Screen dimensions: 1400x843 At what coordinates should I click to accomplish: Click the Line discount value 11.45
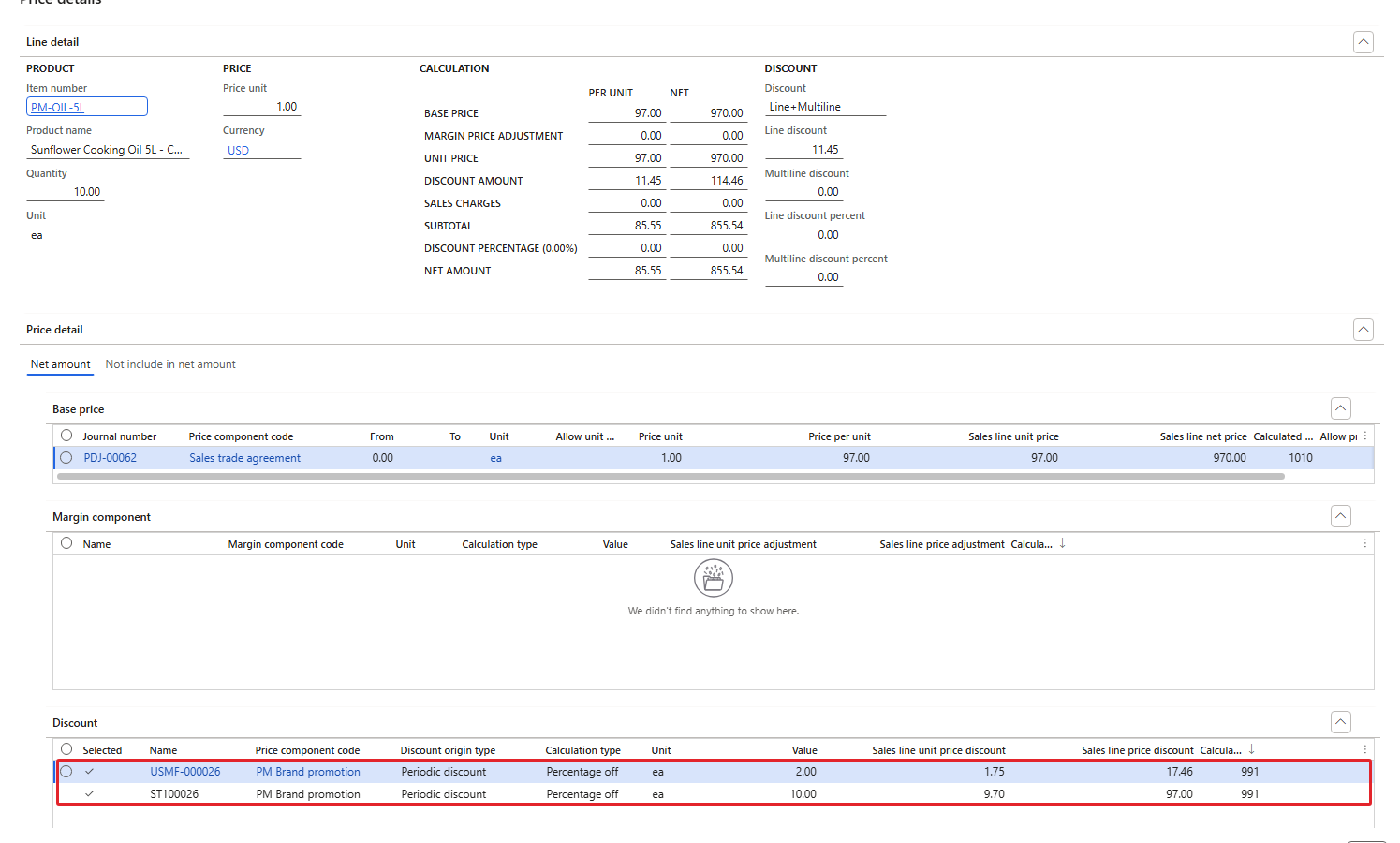pyautogui.click(x=804, y=150)
